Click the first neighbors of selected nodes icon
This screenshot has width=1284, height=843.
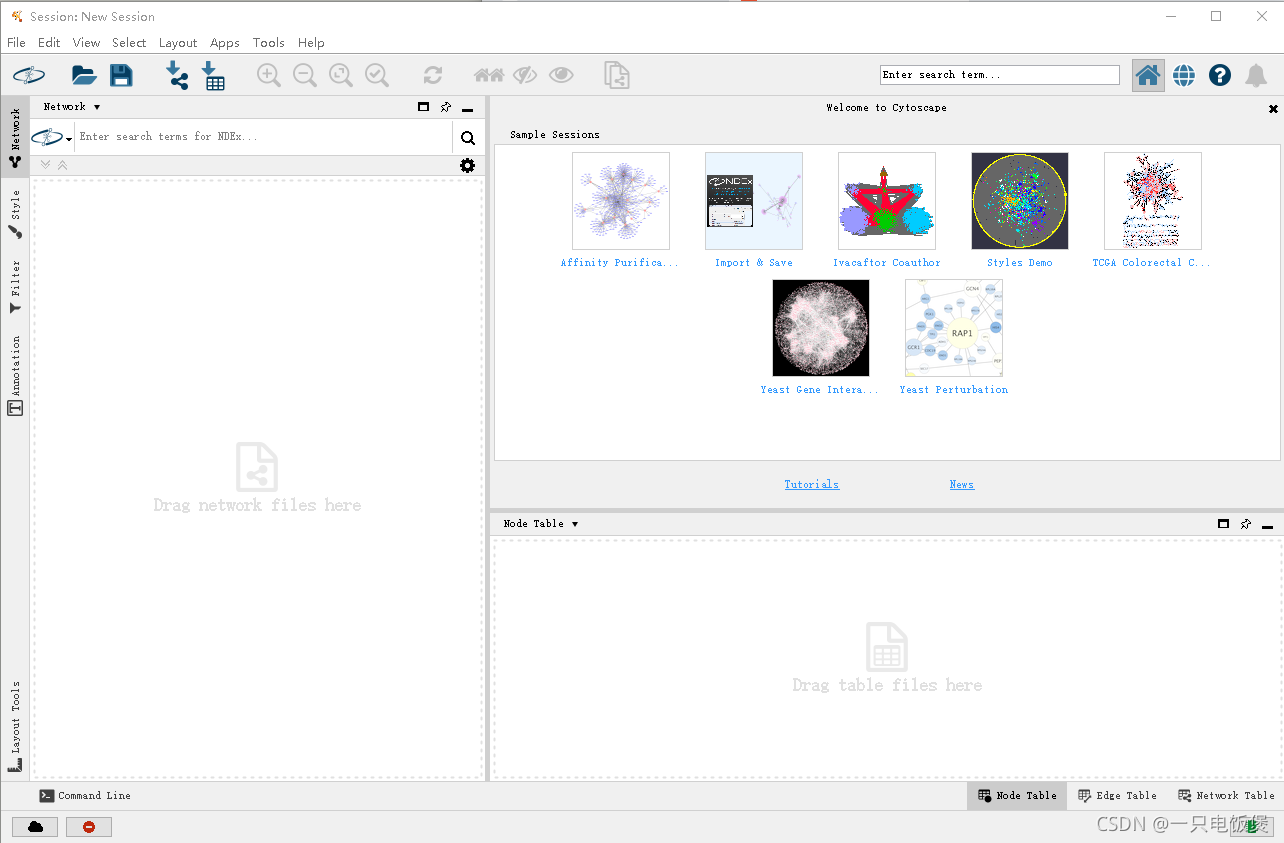pyautogui.click(x=489, y=75)
